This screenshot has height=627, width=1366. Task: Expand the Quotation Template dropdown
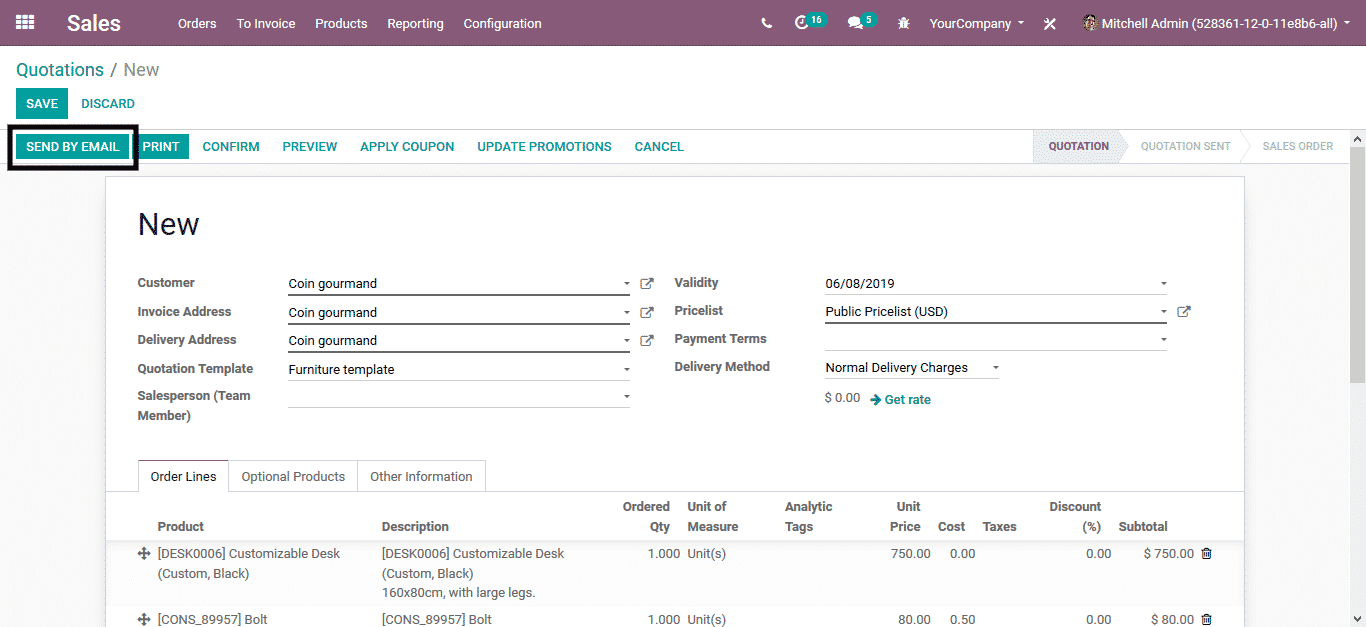coord(627,370)
